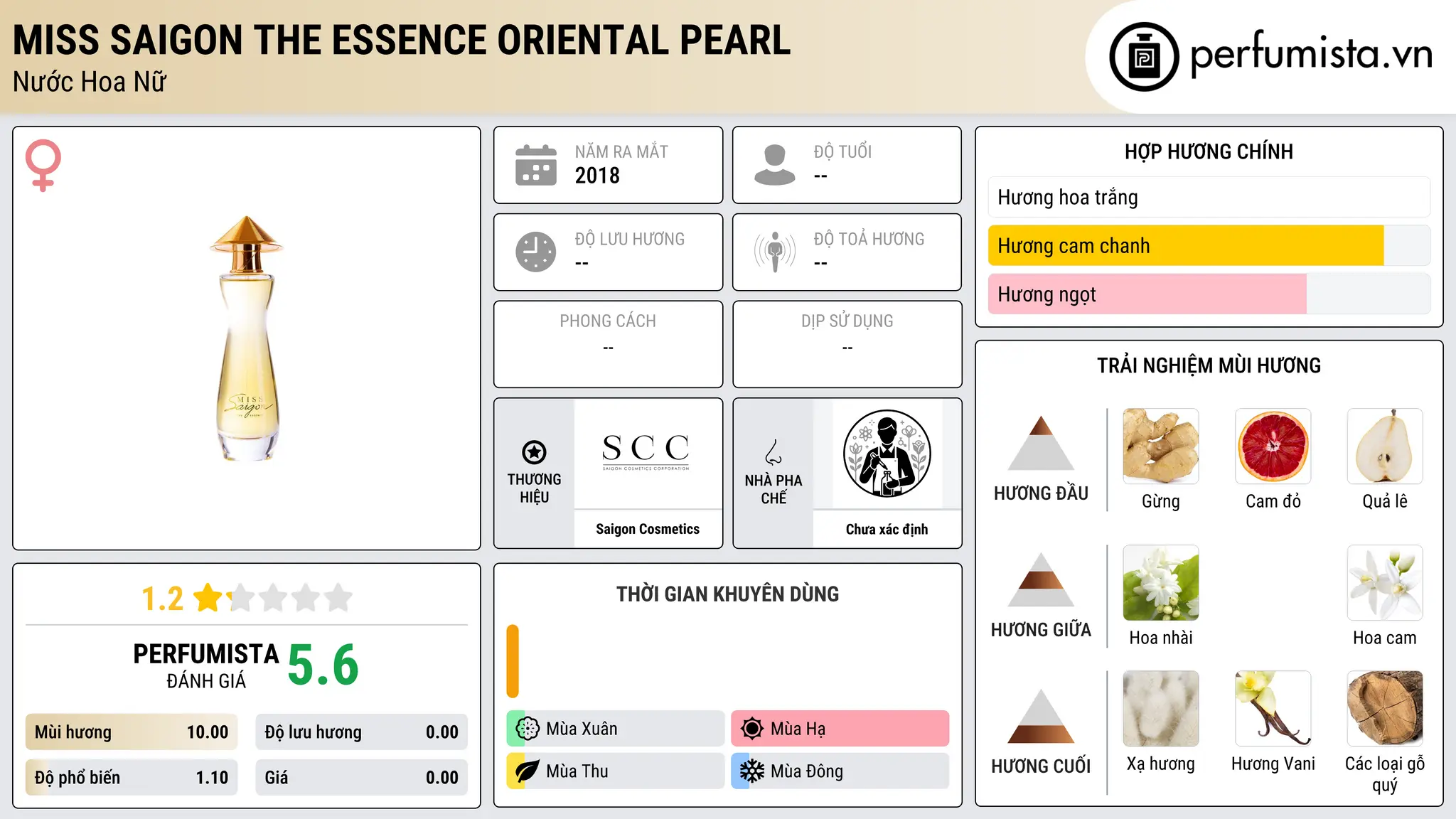This screenshot has height=819, width=1456.
Task: Select the Mùa Thu season bar
Action: tap(616, 771)
